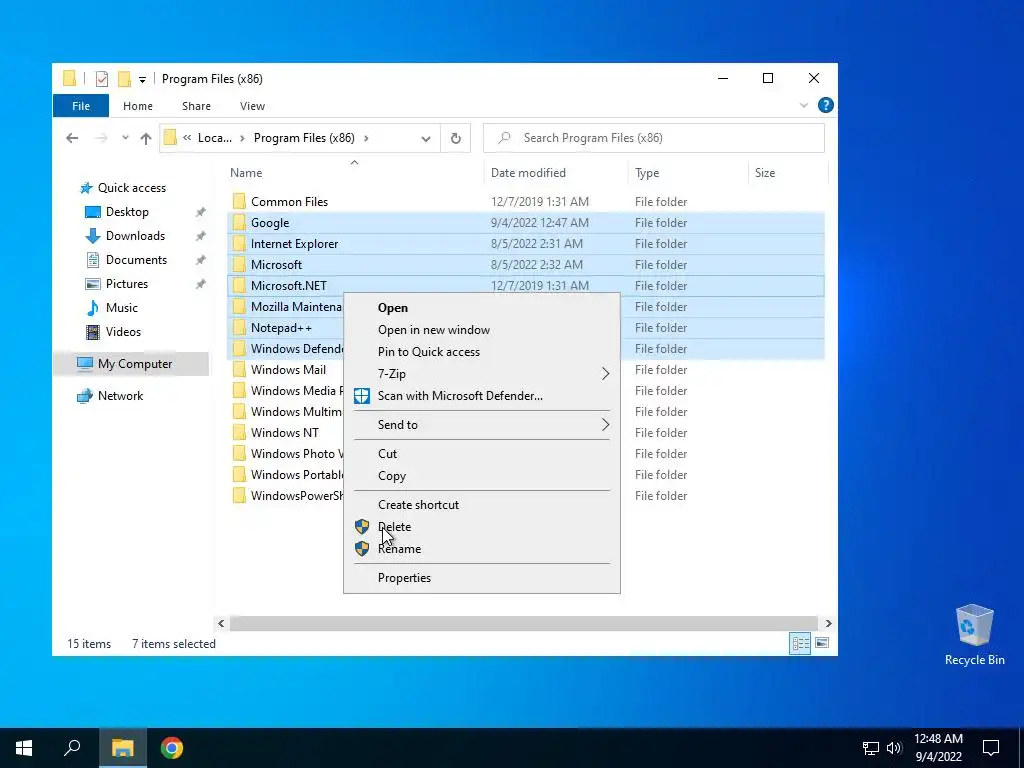This screenshot has height=768, width=1024.
Task: Switch to the Share ribbon tab
Action: tap(197, 106)
